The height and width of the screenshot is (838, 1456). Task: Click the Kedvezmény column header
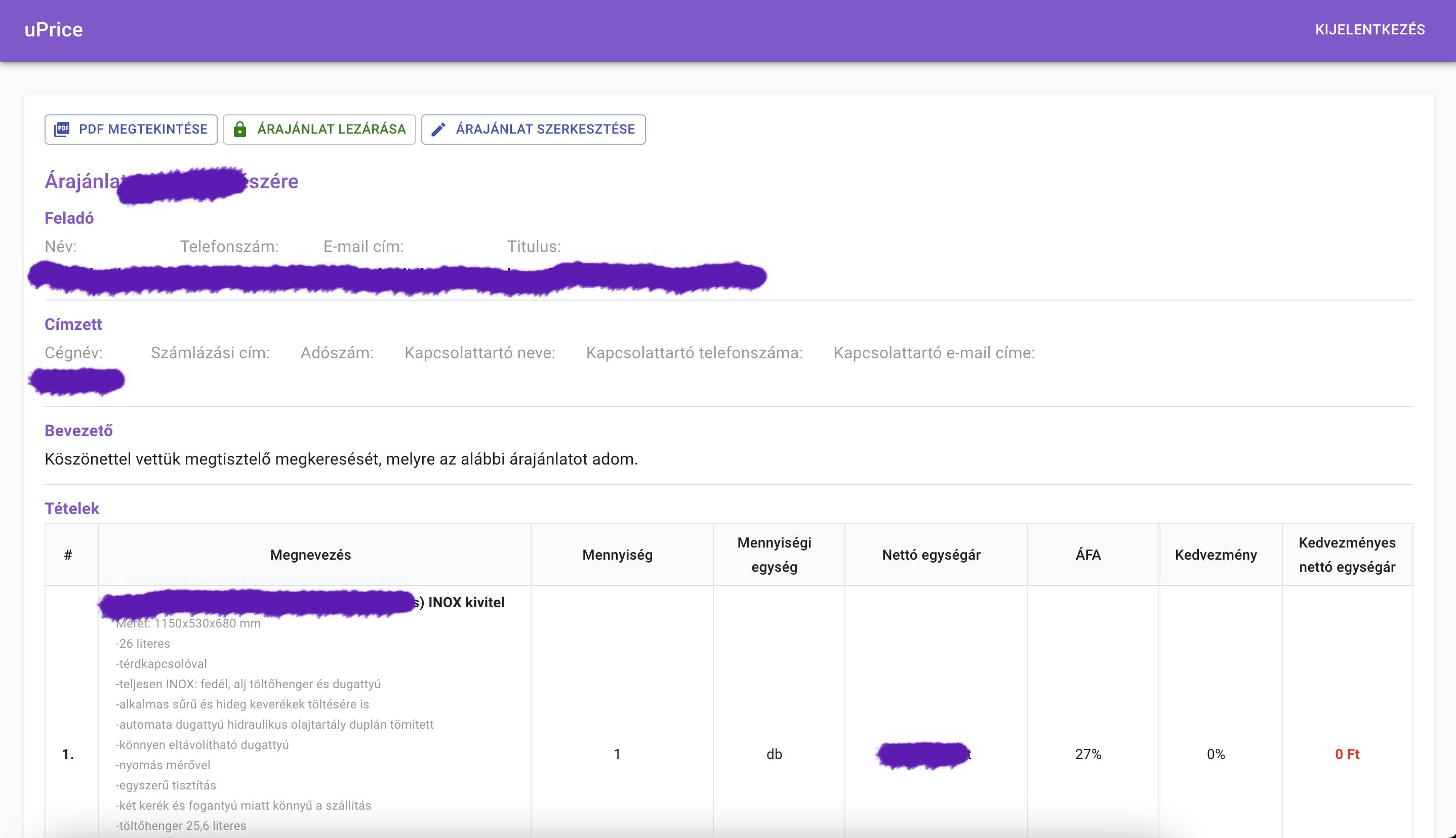(x=1216, y=555)
